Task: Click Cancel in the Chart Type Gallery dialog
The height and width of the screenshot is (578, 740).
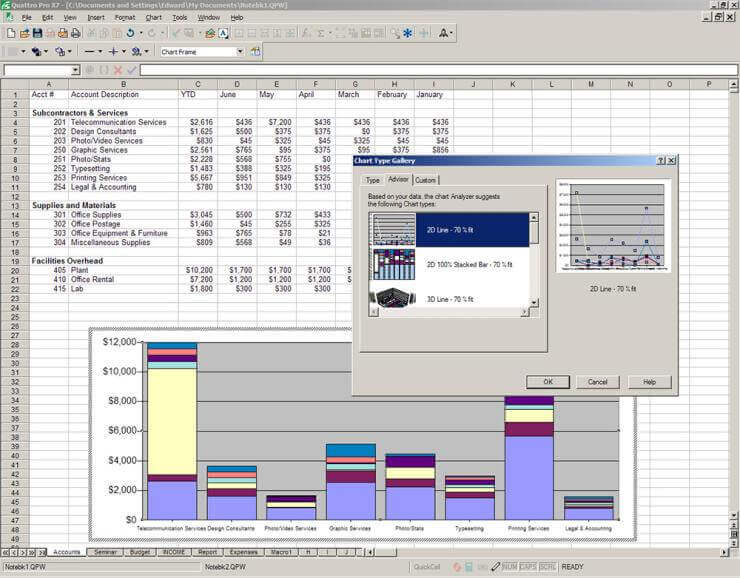Action: click(x=597, y=382)
